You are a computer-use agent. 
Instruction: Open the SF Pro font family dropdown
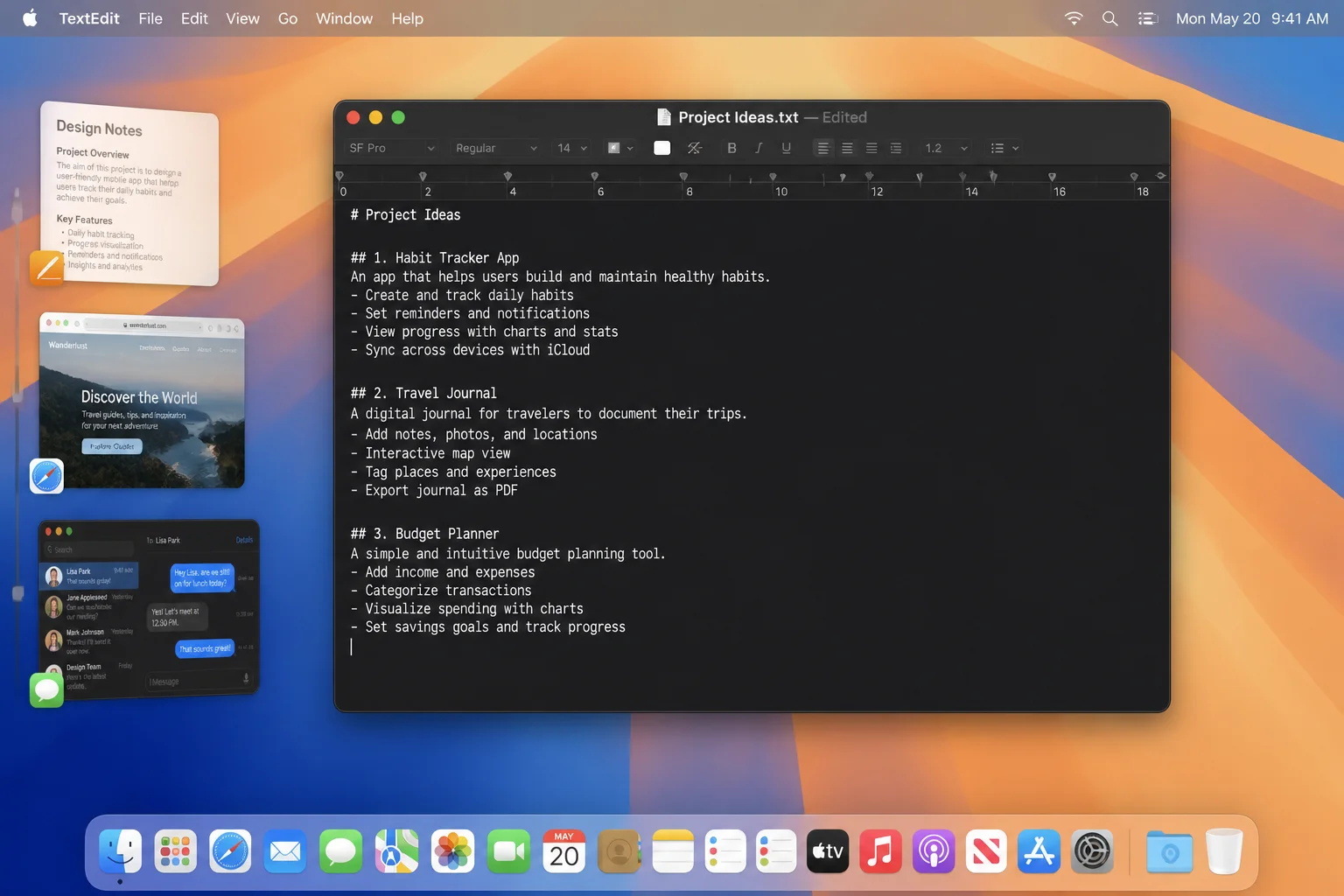click(x=391, y=148)
